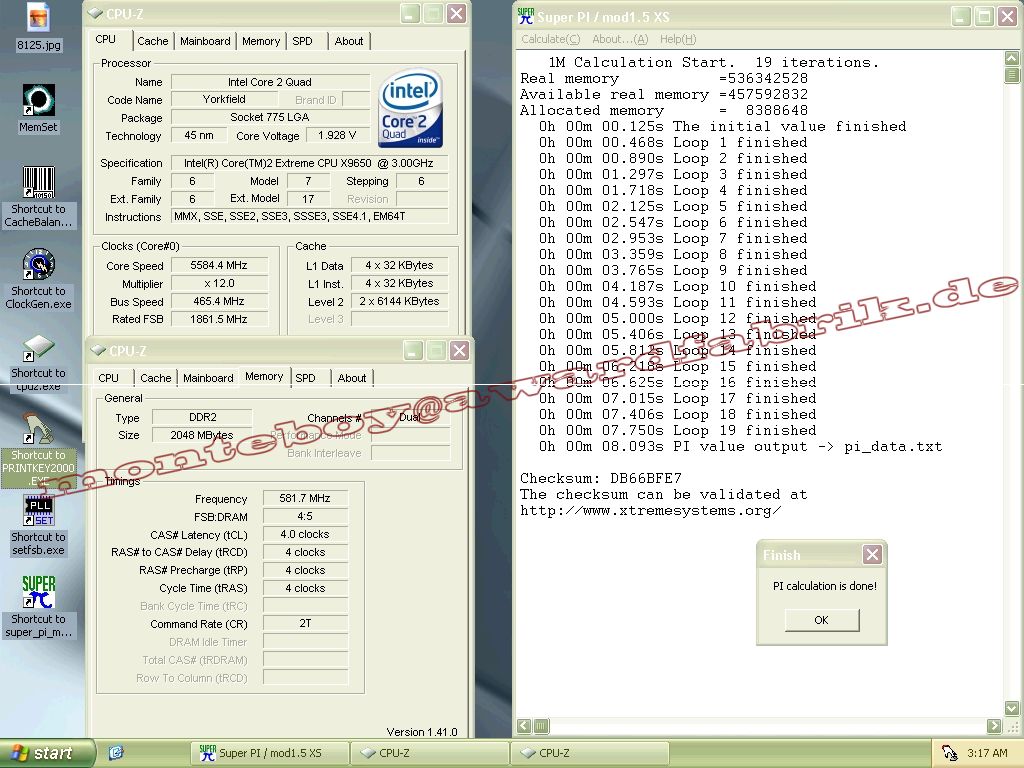Open About...(A) menu in Super PI

[x=620, y=39]
